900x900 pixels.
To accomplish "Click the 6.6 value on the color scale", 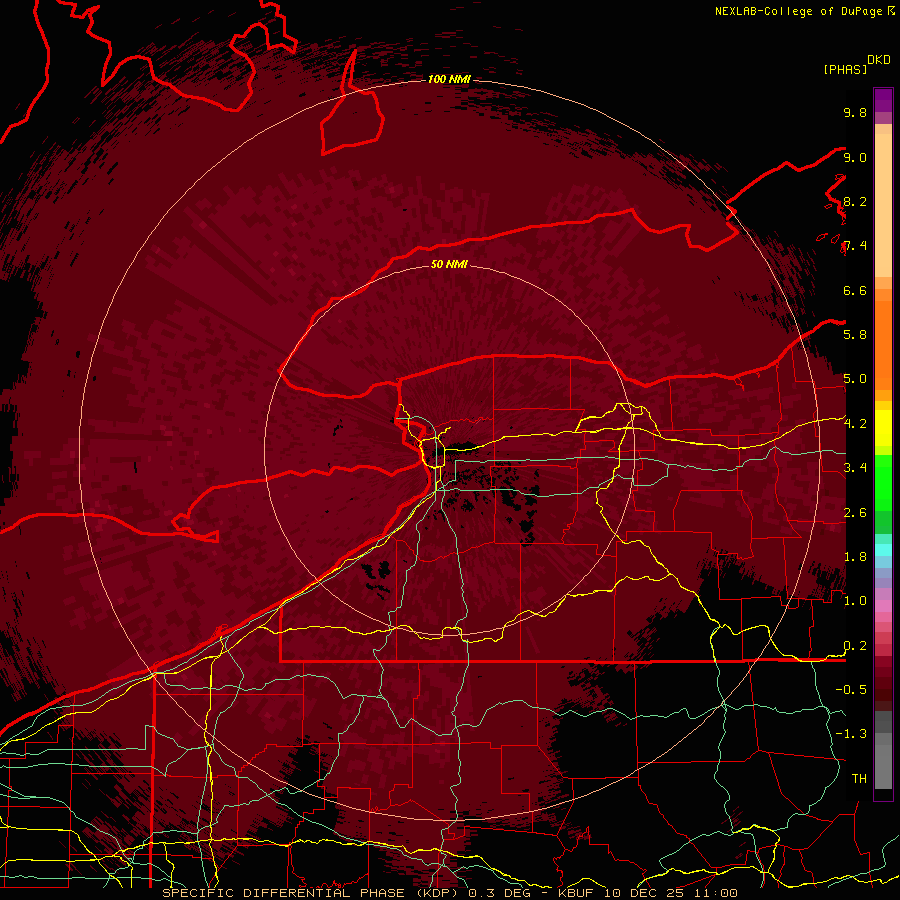I will [855, 290].
